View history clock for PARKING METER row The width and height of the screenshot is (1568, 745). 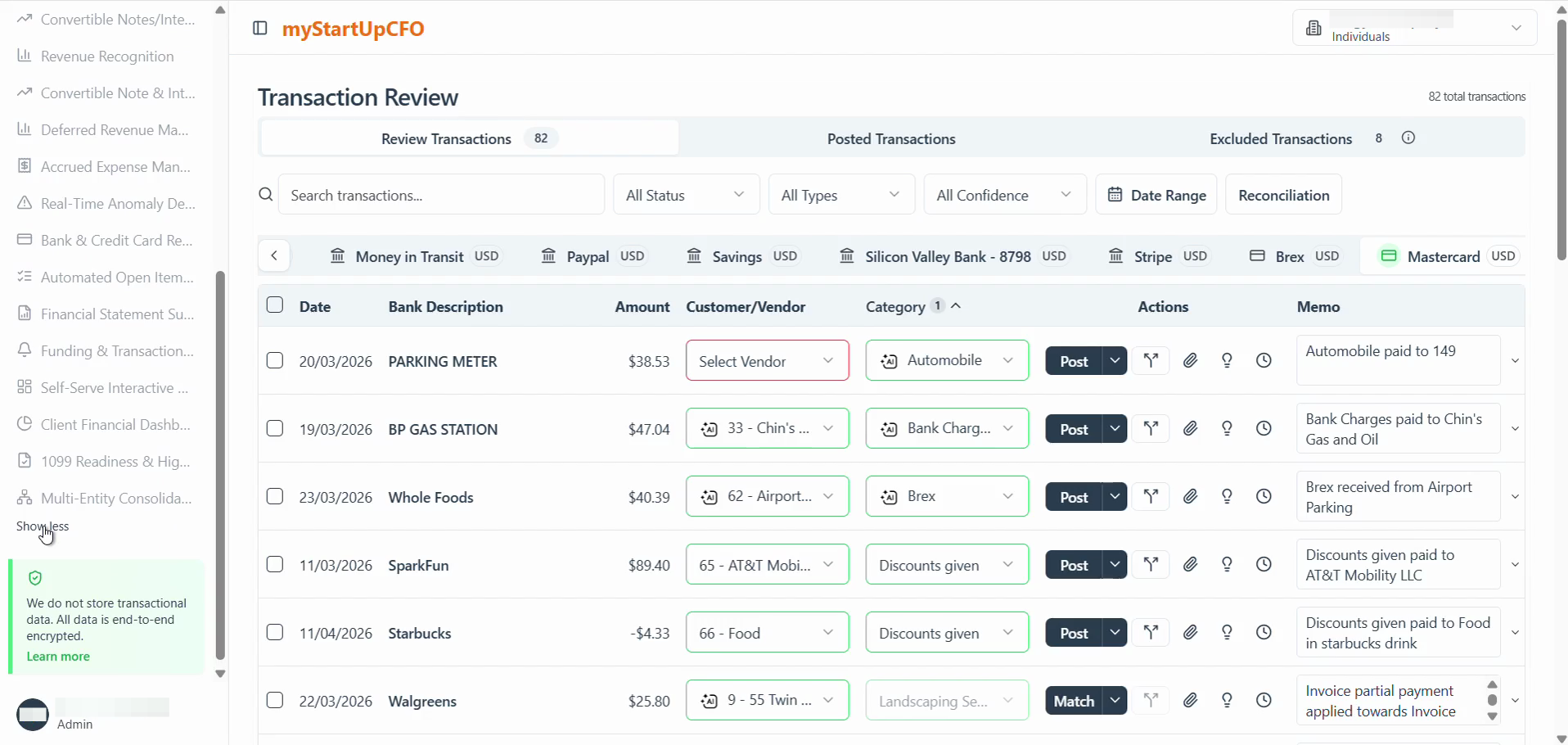1264,360
